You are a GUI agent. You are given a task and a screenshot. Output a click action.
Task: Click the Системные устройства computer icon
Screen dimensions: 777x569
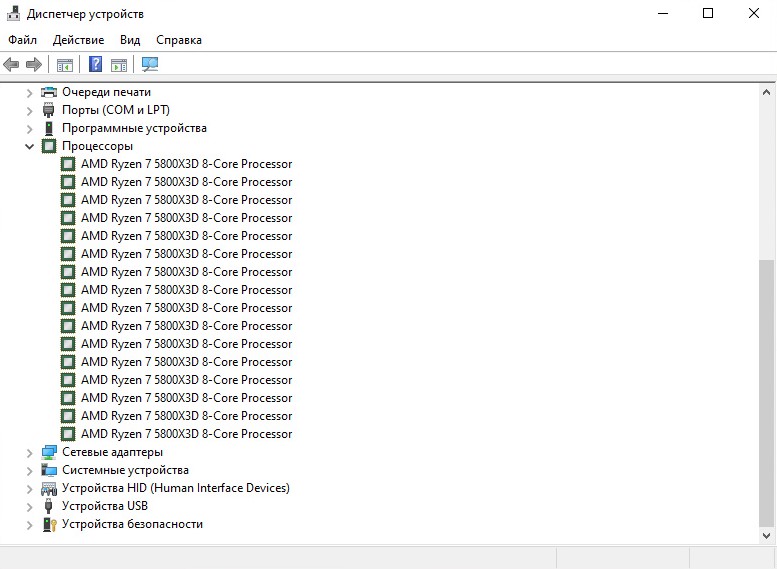pos(49,470)
